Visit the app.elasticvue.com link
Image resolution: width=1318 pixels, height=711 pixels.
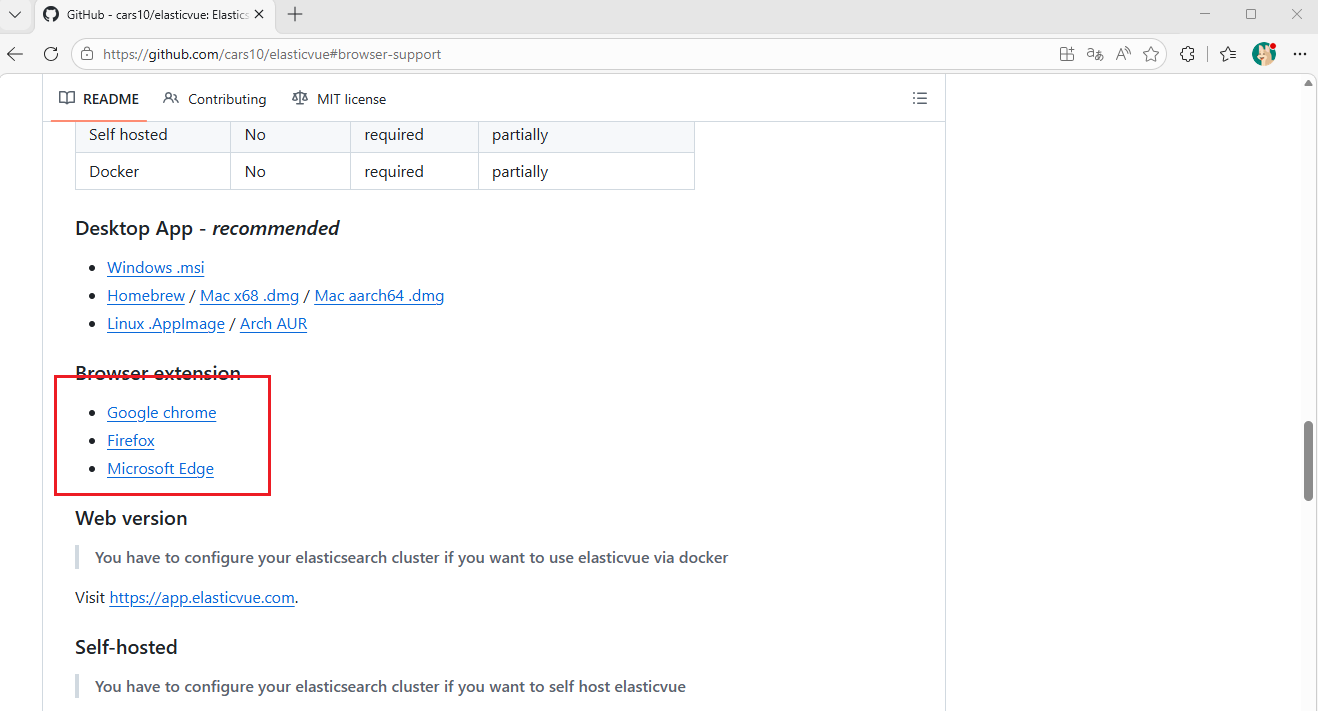(202, 597)
